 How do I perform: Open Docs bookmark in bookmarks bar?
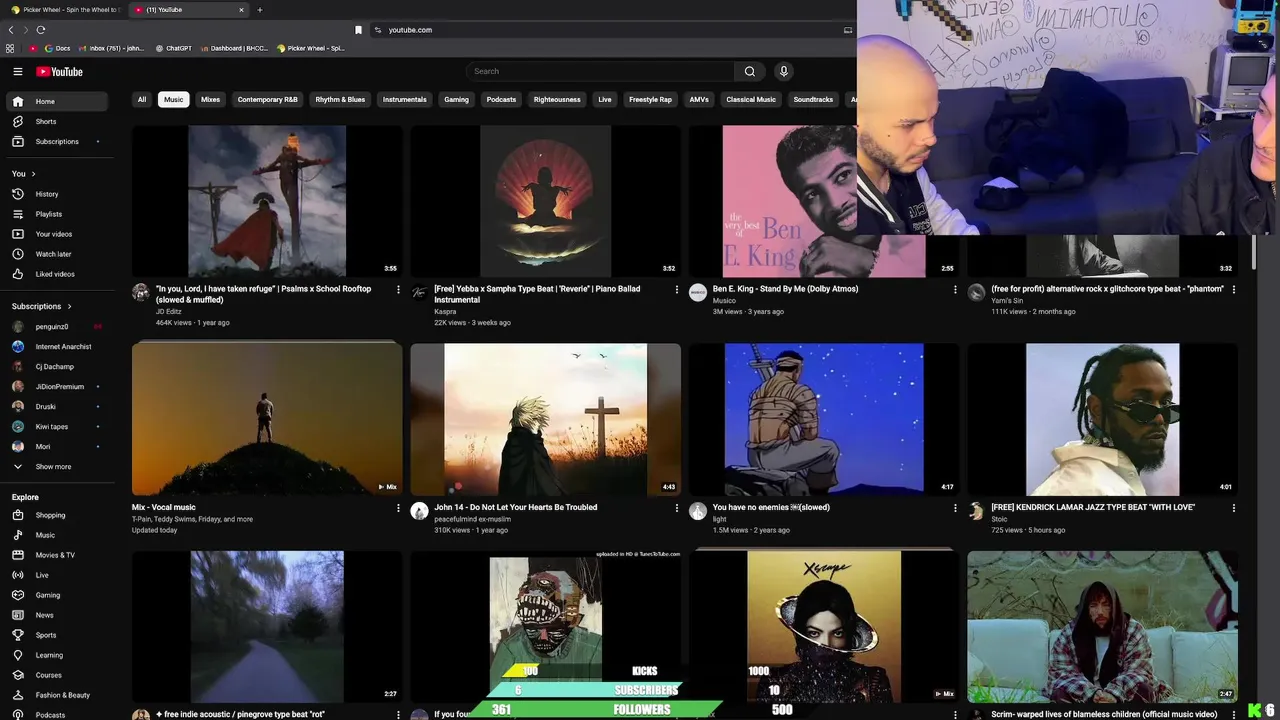tap(58, 48)
